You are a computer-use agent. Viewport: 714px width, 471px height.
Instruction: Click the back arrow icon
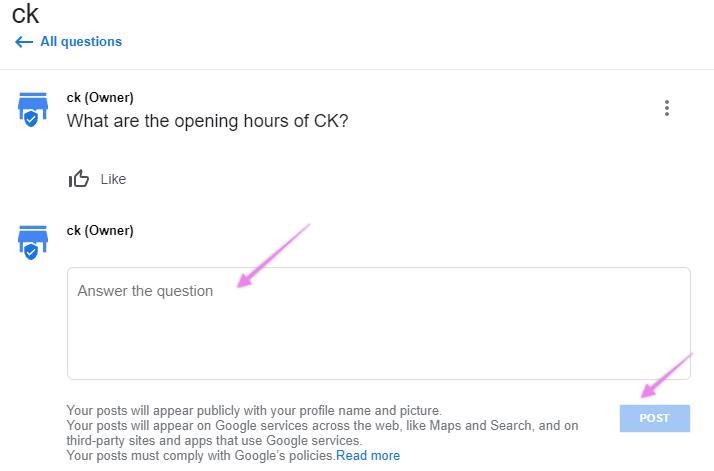click(x=24, y=42)
